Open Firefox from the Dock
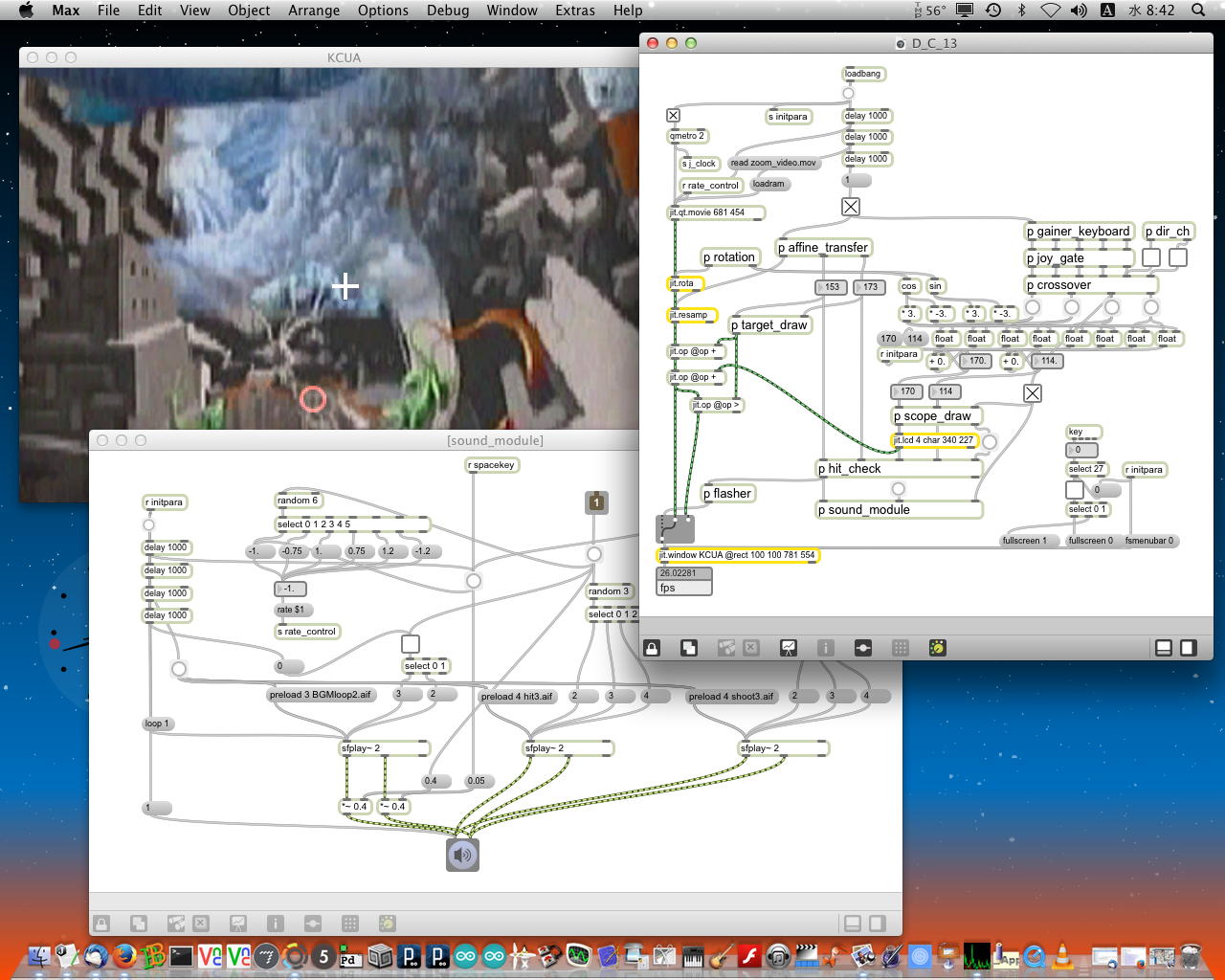1225x980 pixels. tap(123, 955)
